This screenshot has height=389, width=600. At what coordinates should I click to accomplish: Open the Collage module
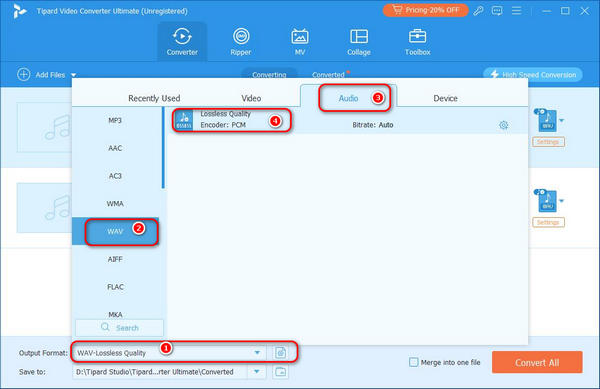pyautogui.click(x=359, y=42)
